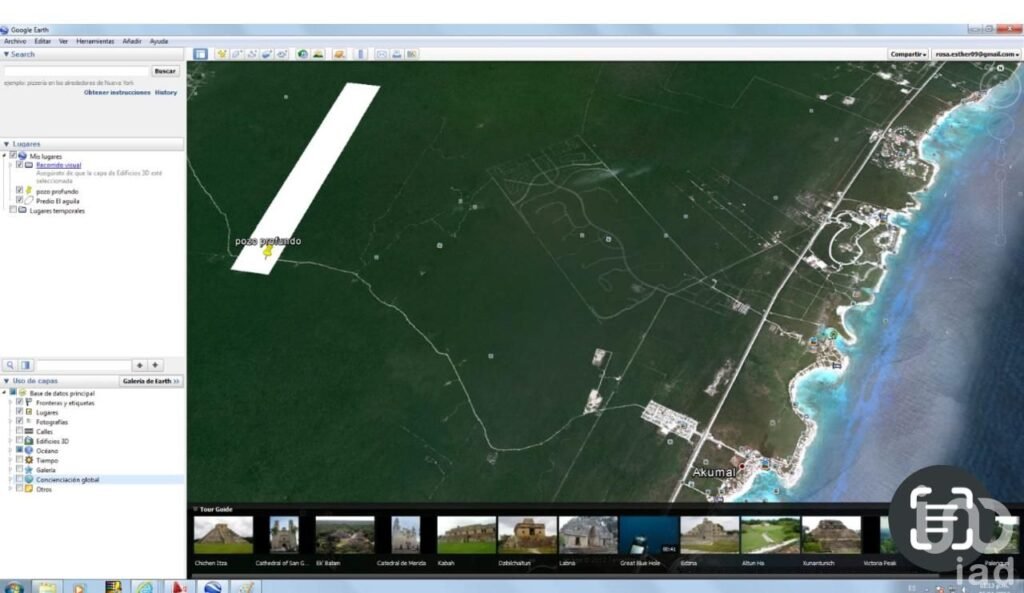Open the Chichen Itza tour thumbnail
Viewport: 1024px width, 593px height.
(223, 535)
